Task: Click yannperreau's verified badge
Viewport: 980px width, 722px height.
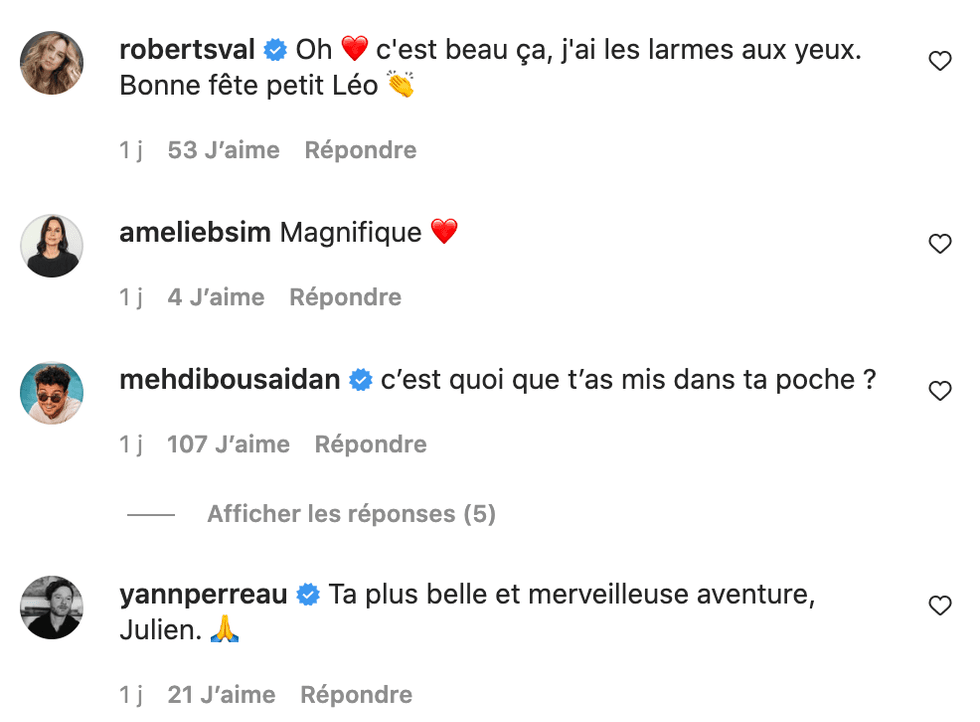Action: 306,592
